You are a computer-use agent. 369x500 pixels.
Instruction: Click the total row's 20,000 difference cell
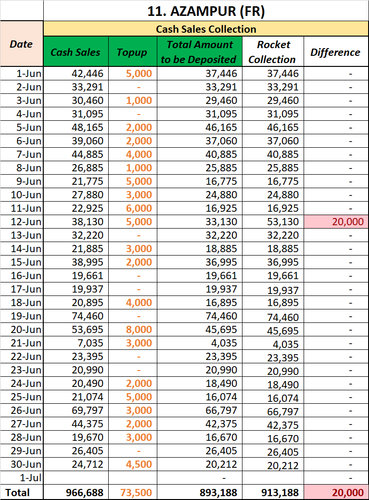(336, 492)
